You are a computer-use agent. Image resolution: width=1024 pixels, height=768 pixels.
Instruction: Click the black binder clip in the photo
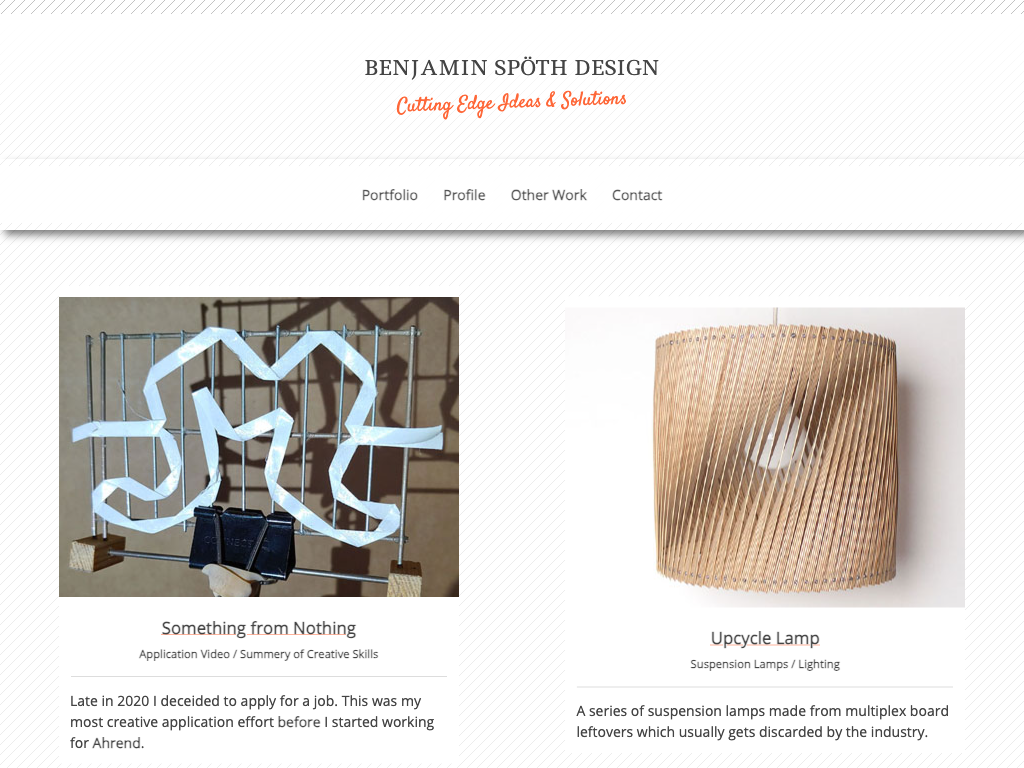(242, 543)
